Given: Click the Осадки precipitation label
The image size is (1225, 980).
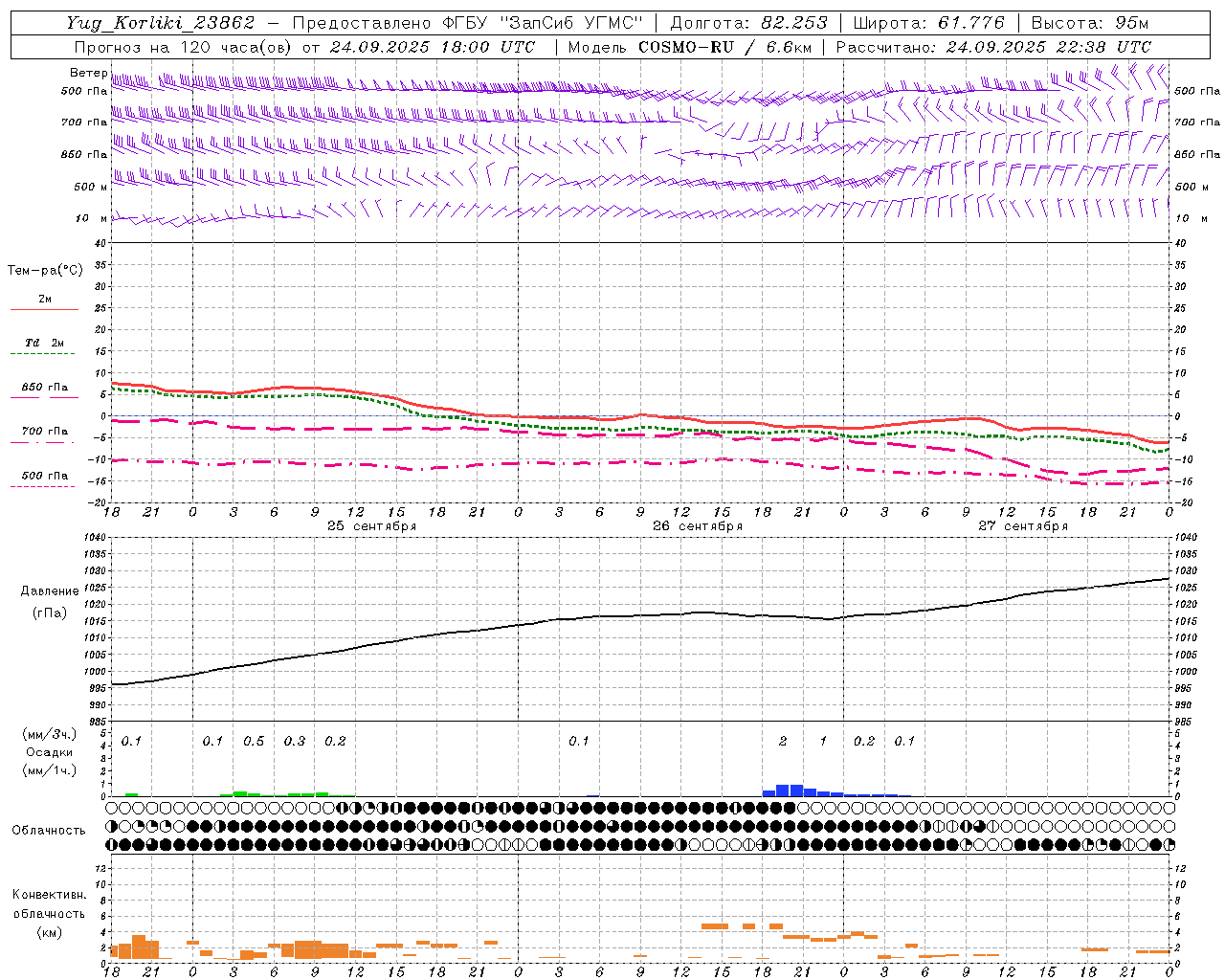Looking at the screenshot, I should point(50,752).
